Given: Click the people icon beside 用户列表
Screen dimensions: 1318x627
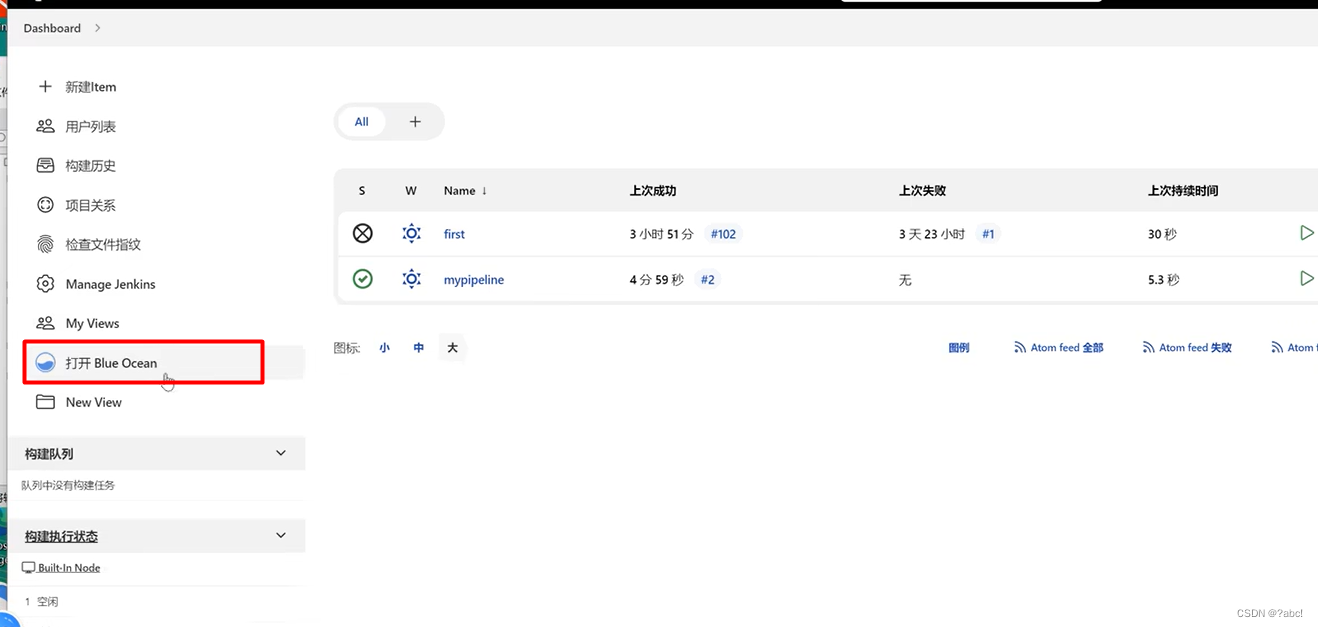Looking at the screenshot, I should tap(45, 126).
